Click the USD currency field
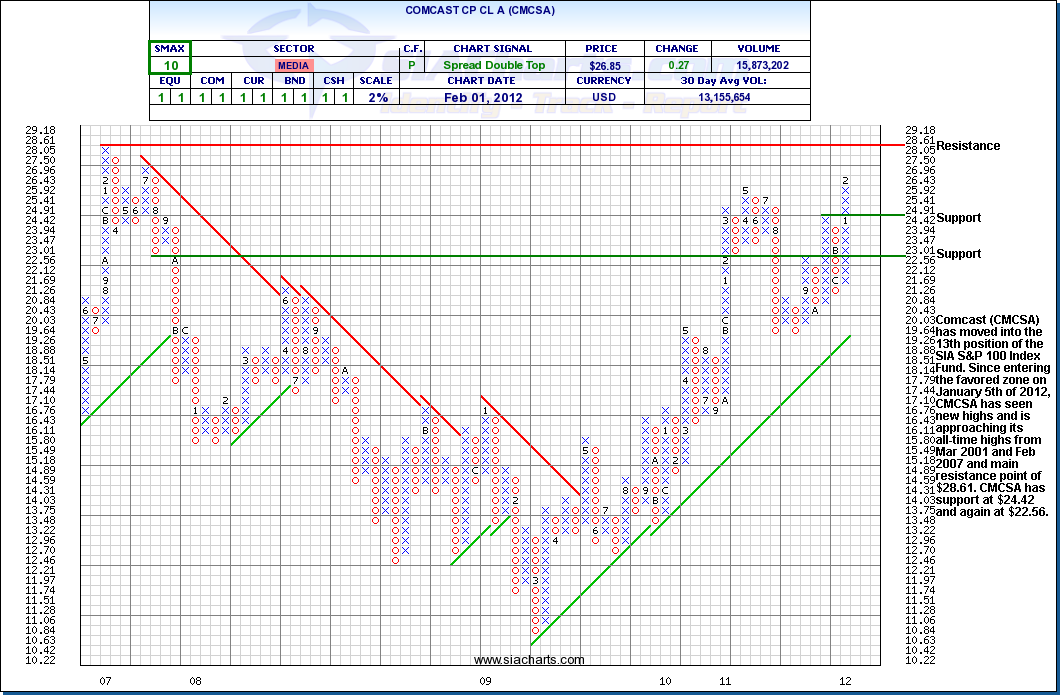Image resolution: width=1060 pixels, height=695 pixels. coord(605,97)
